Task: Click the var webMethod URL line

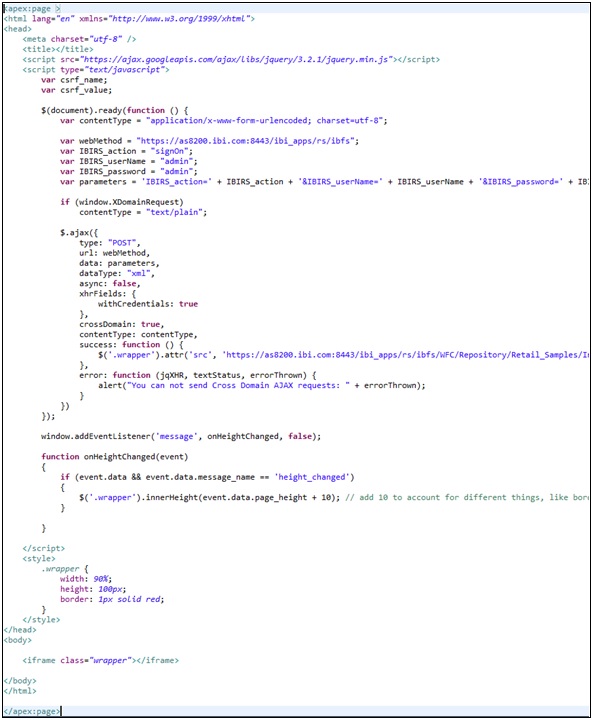Action: click(209, 141)
